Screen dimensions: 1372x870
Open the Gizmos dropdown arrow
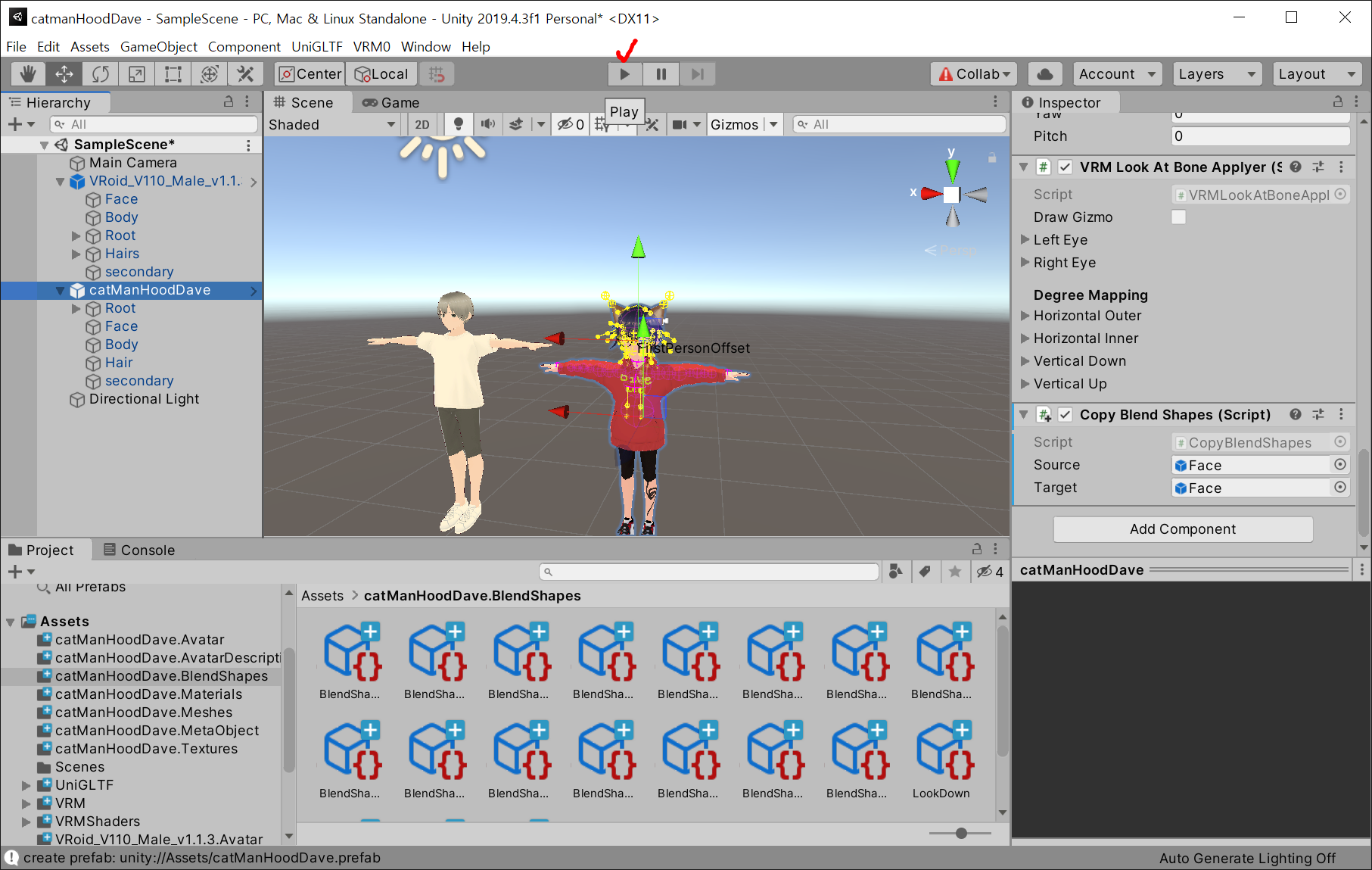point(773,124)
